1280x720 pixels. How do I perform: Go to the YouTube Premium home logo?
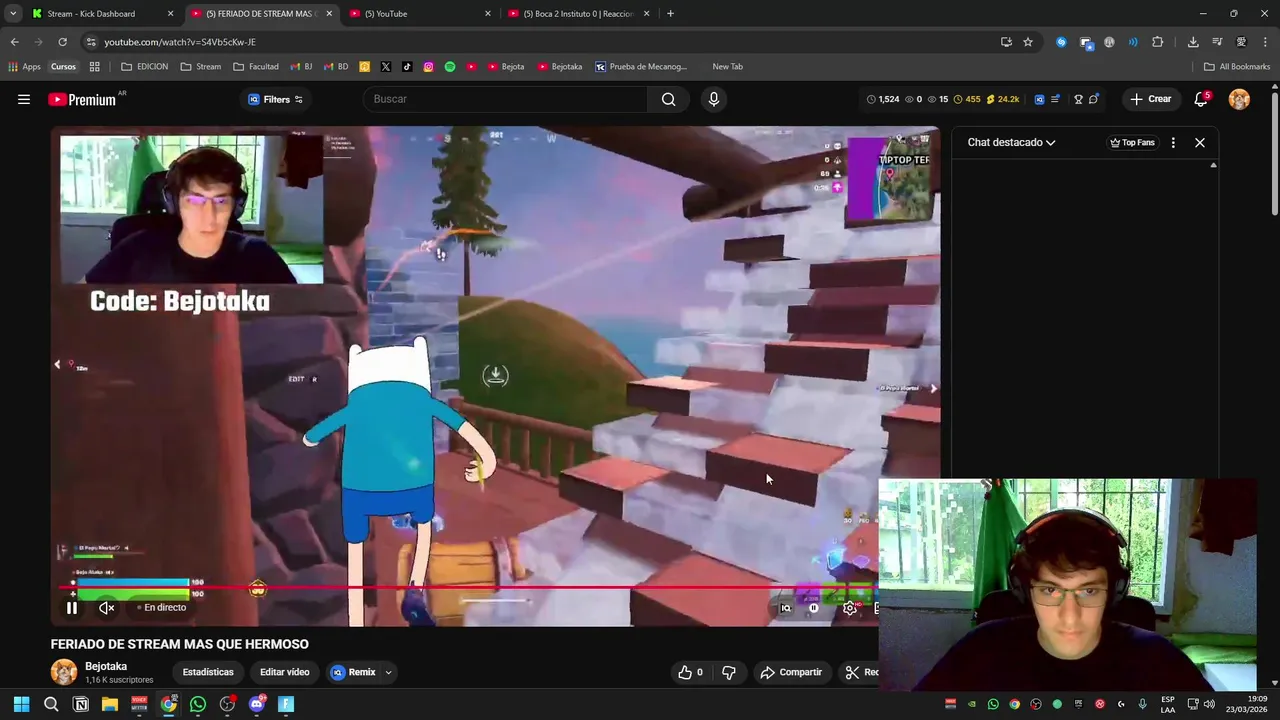(x=82, y=99)
